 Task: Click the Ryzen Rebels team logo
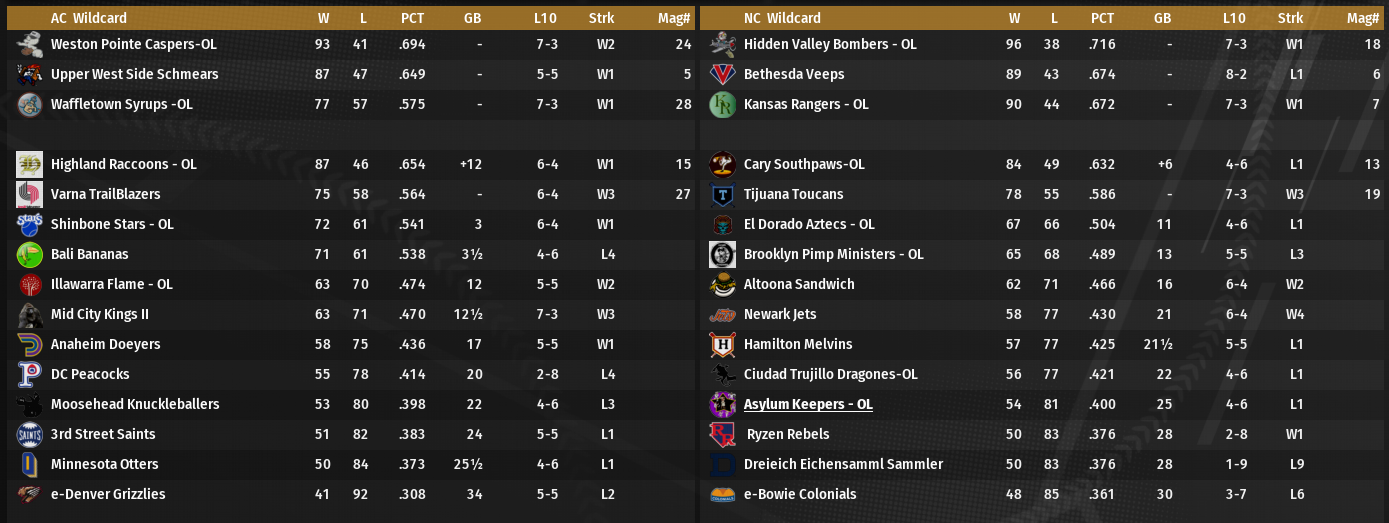tap(722, 434)
